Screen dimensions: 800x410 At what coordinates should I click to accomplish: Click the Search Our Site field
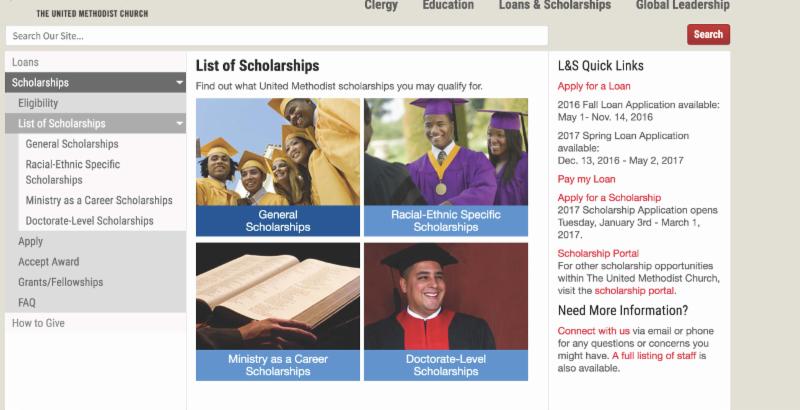tap(276, 36)
